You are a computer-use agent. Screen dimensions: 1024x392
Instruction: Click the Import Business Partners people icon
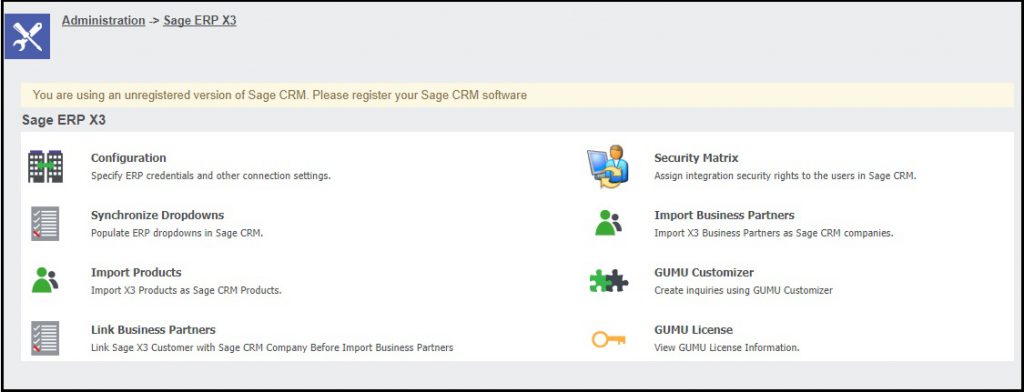pos(609,223)
